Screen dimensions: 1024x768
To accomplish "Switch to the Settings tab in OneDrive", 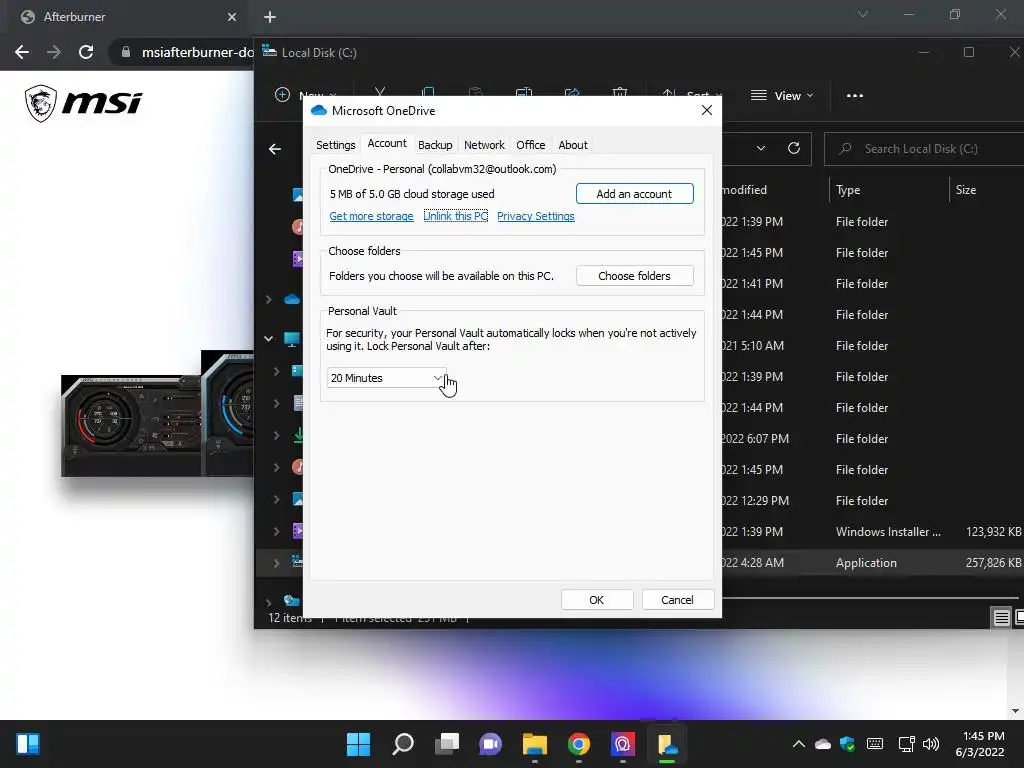I will tap(336, 145).
